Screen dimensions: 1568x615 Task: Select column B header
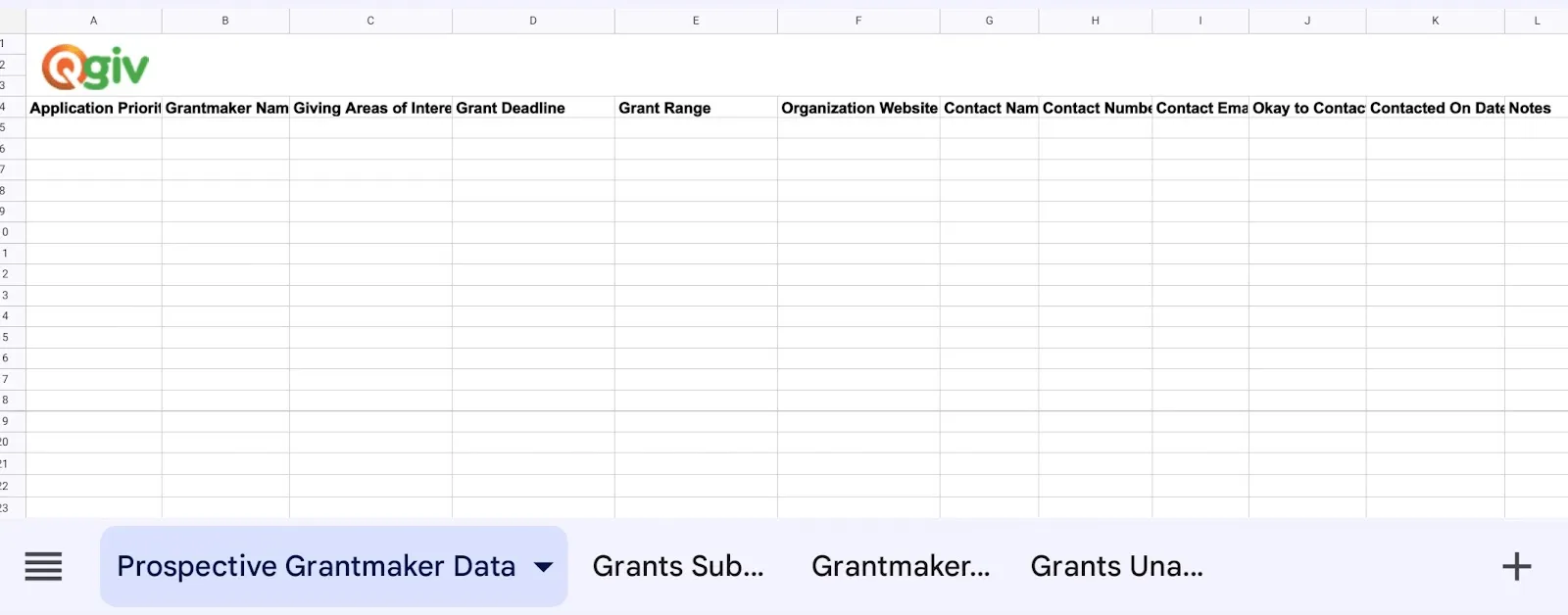pos(225,21)
